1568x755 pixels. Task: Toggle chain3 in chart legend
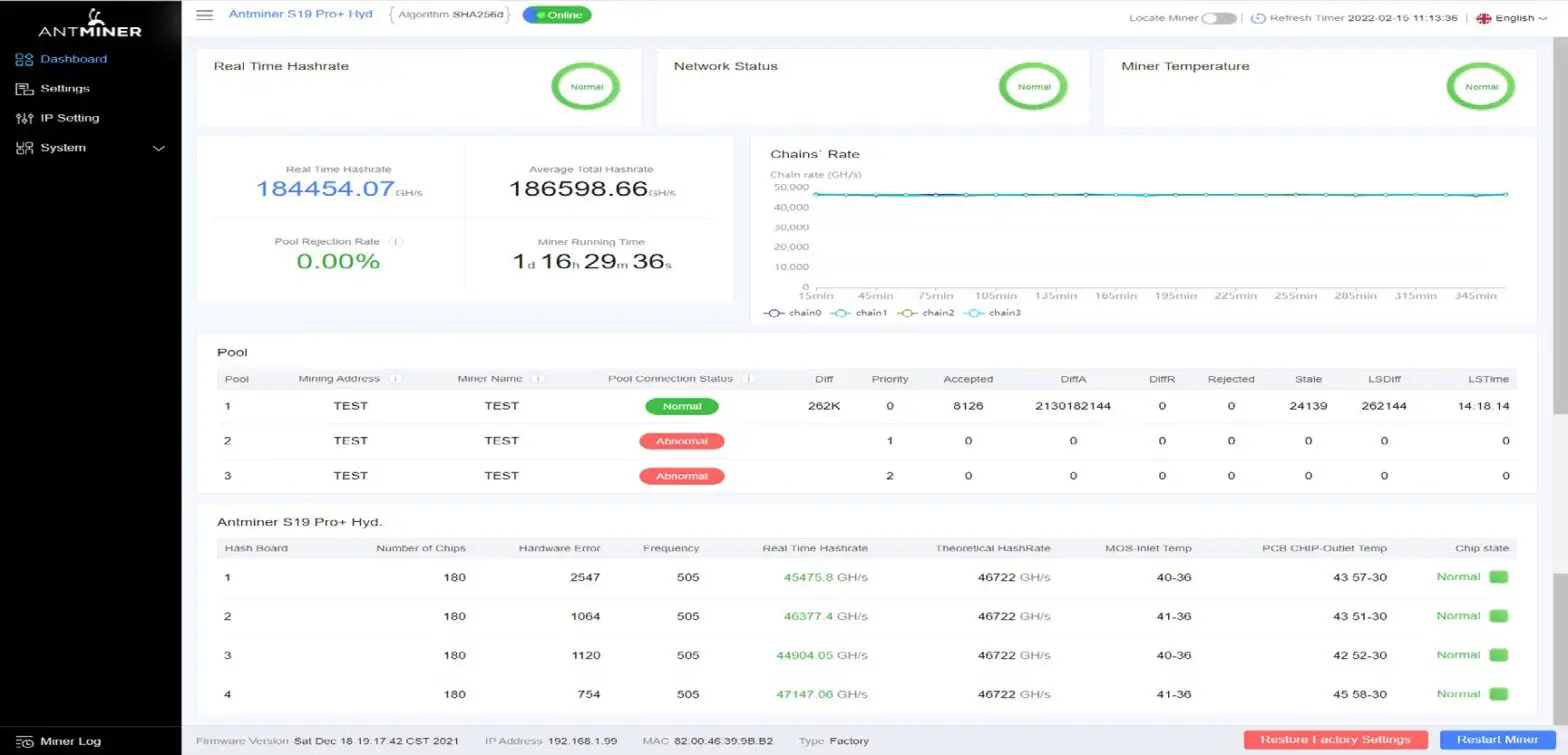pyautogui.click(x=992, y=313)
